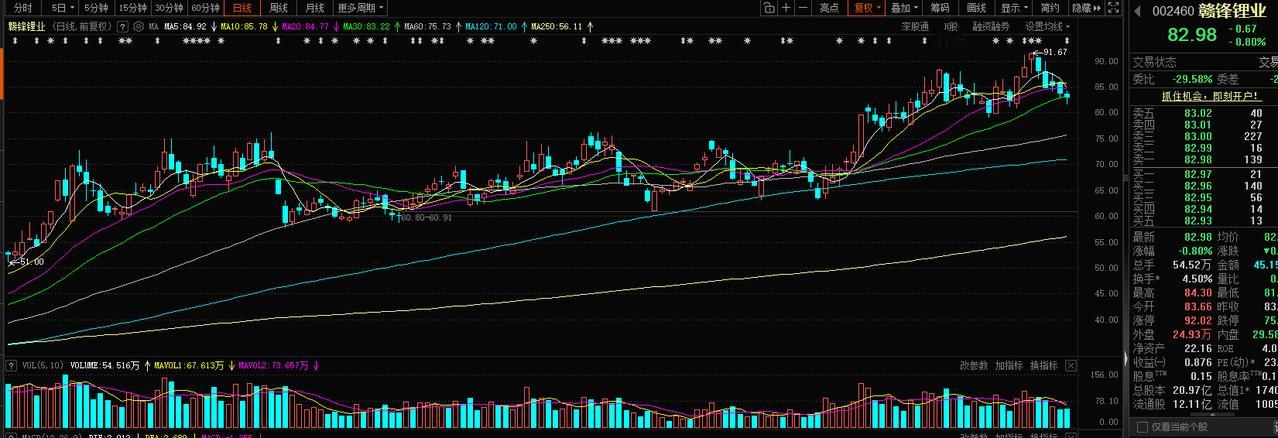Image resolution: width=1278 pixels, height=438 pixels.
Task: Open the 叠加 overlay dropdown
Action: pyautogui.click(x=903, y=7)
